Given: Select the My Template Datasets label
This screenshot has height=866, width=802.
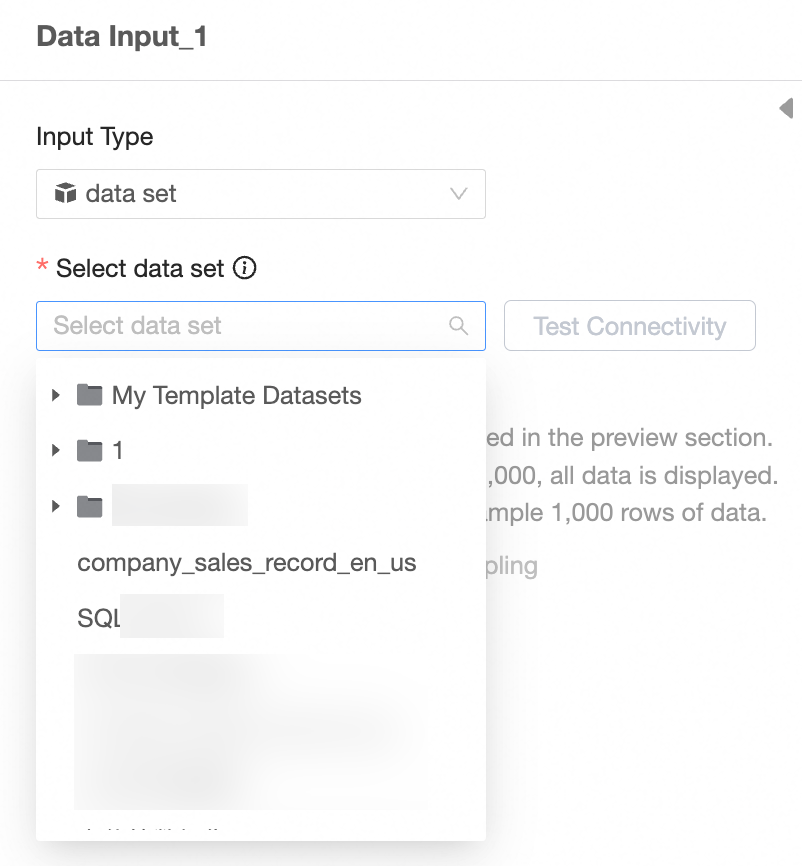Looking at the screenshot, I should click(x=236, y=396).
